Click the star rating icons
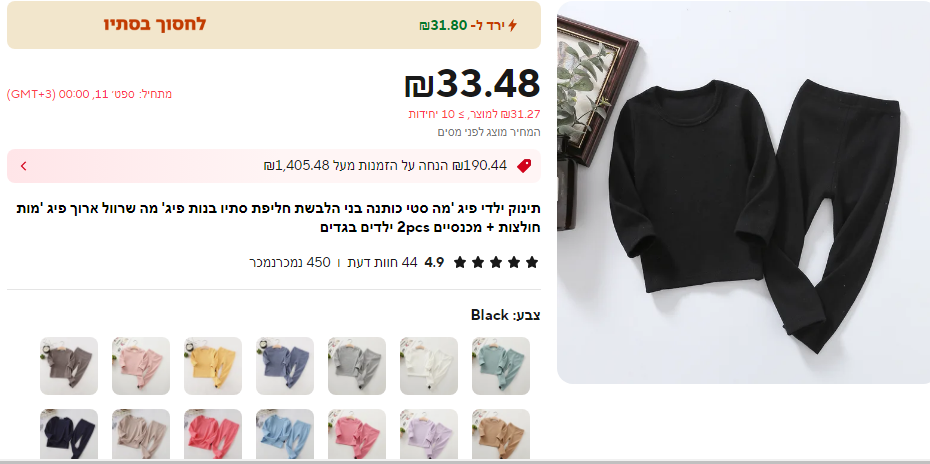Screen dimensions: 930x464 [496, 262]
